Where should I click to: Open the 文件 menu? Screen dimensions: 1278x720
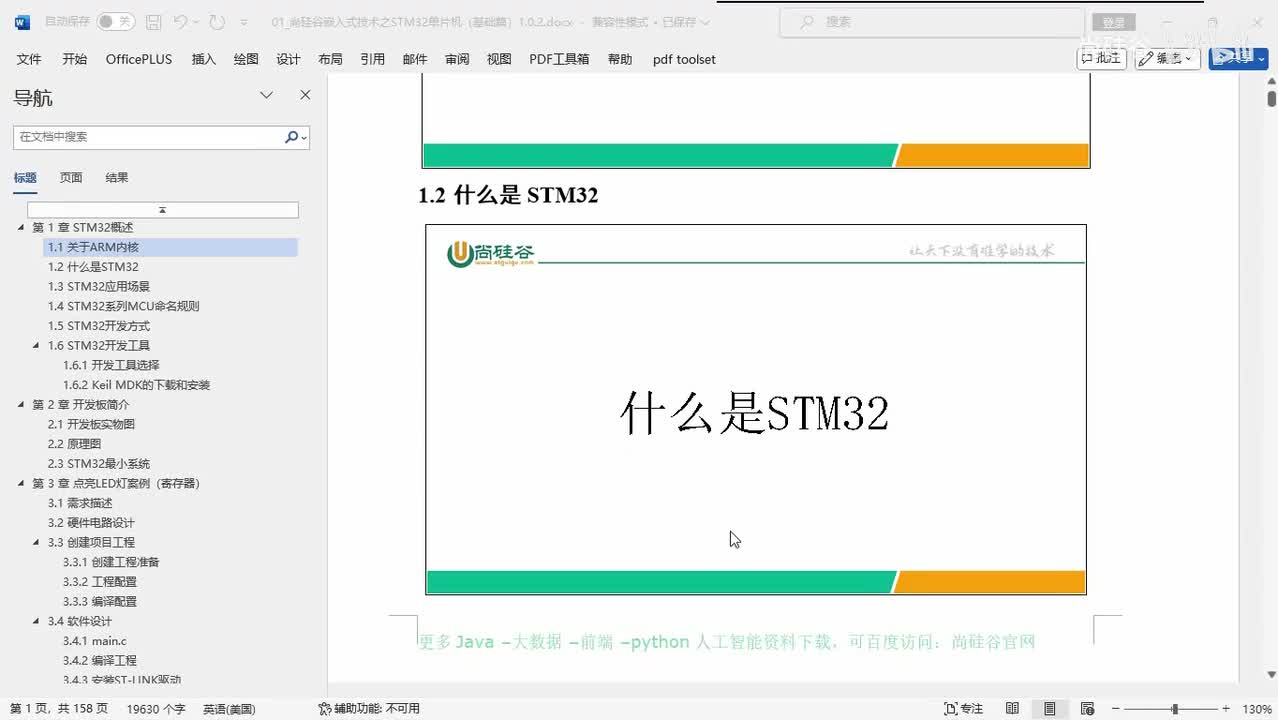click(29, 59)
